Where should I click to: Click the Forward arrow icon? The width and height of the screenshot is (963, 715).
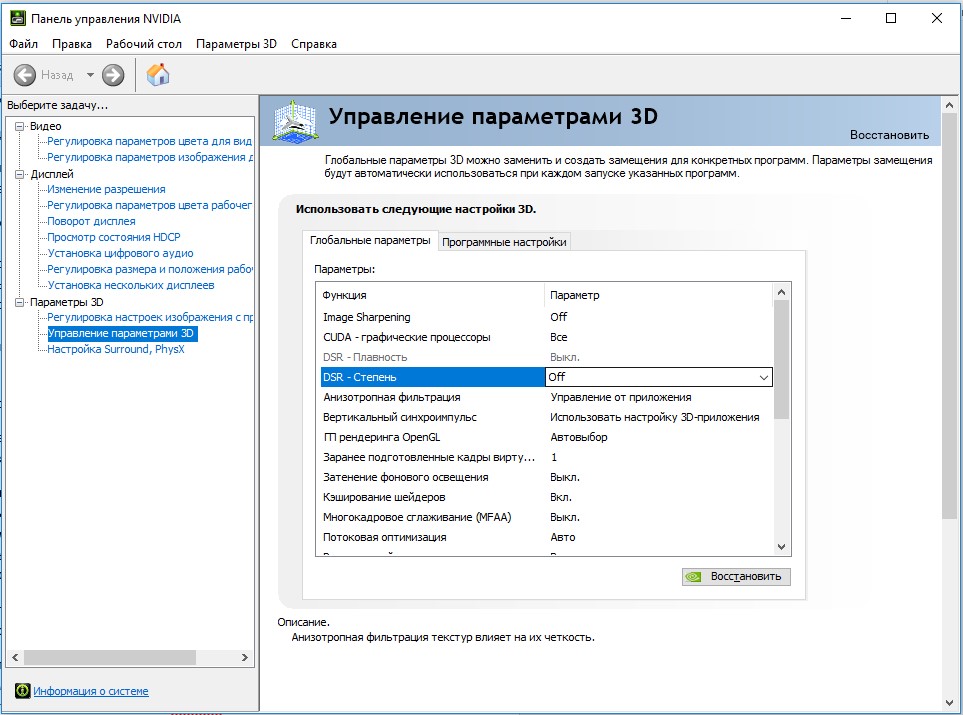tap(113, 75)
